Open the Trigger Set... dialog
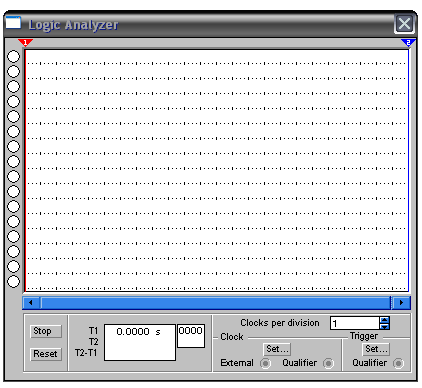The image size is (422, 388). click(376, 349)
